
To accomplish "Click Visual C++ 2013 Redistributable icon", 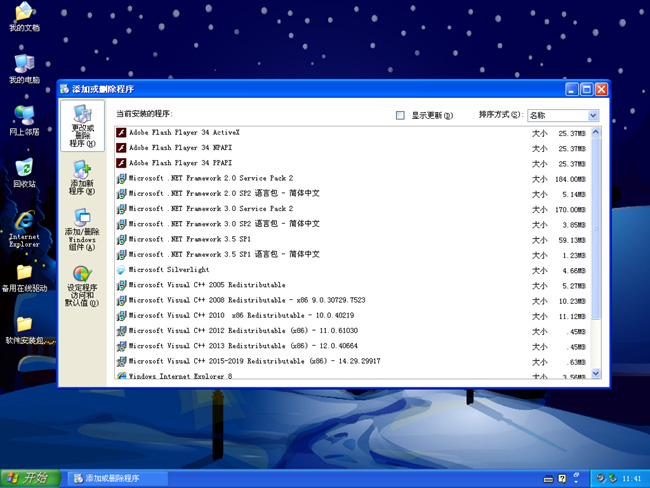I will click(x=121, y=346).
